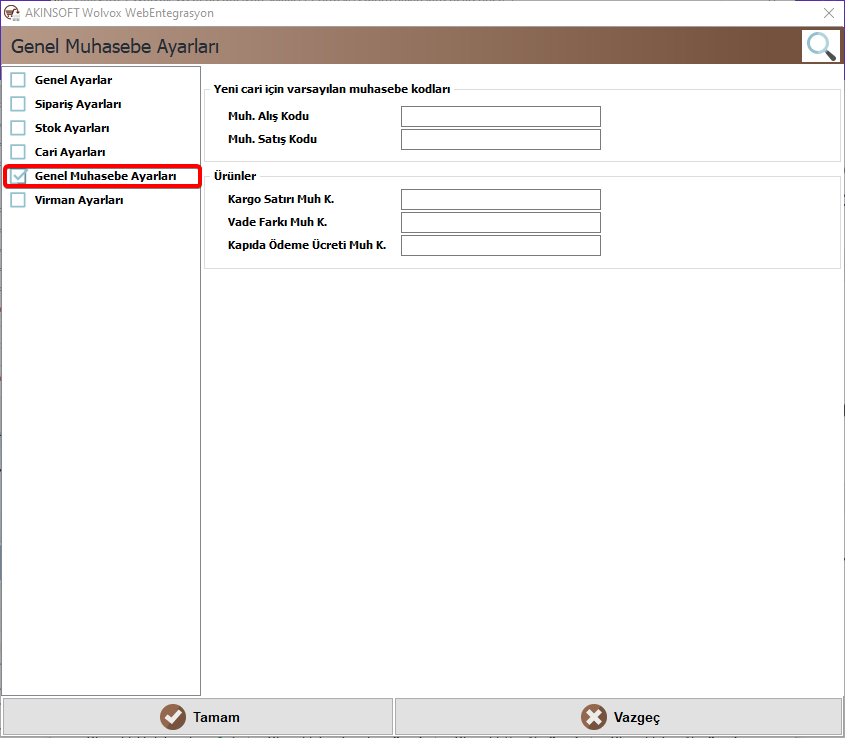Toggle the Genel Ayarlar checkbox
The width and height of the screenshot is (845, 738).
pyautogui.click(x=18, y=80)
